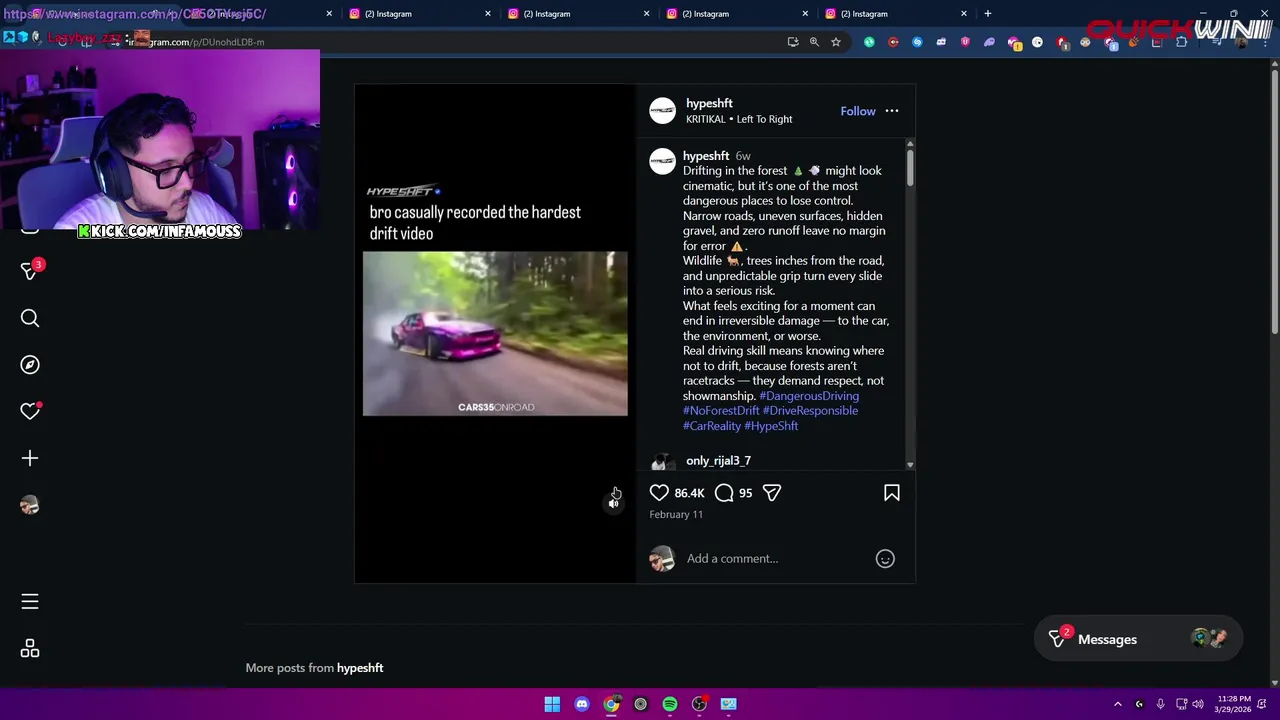
Task: Click the #DriveResponsible hashtag
Action: click(810, 411)
